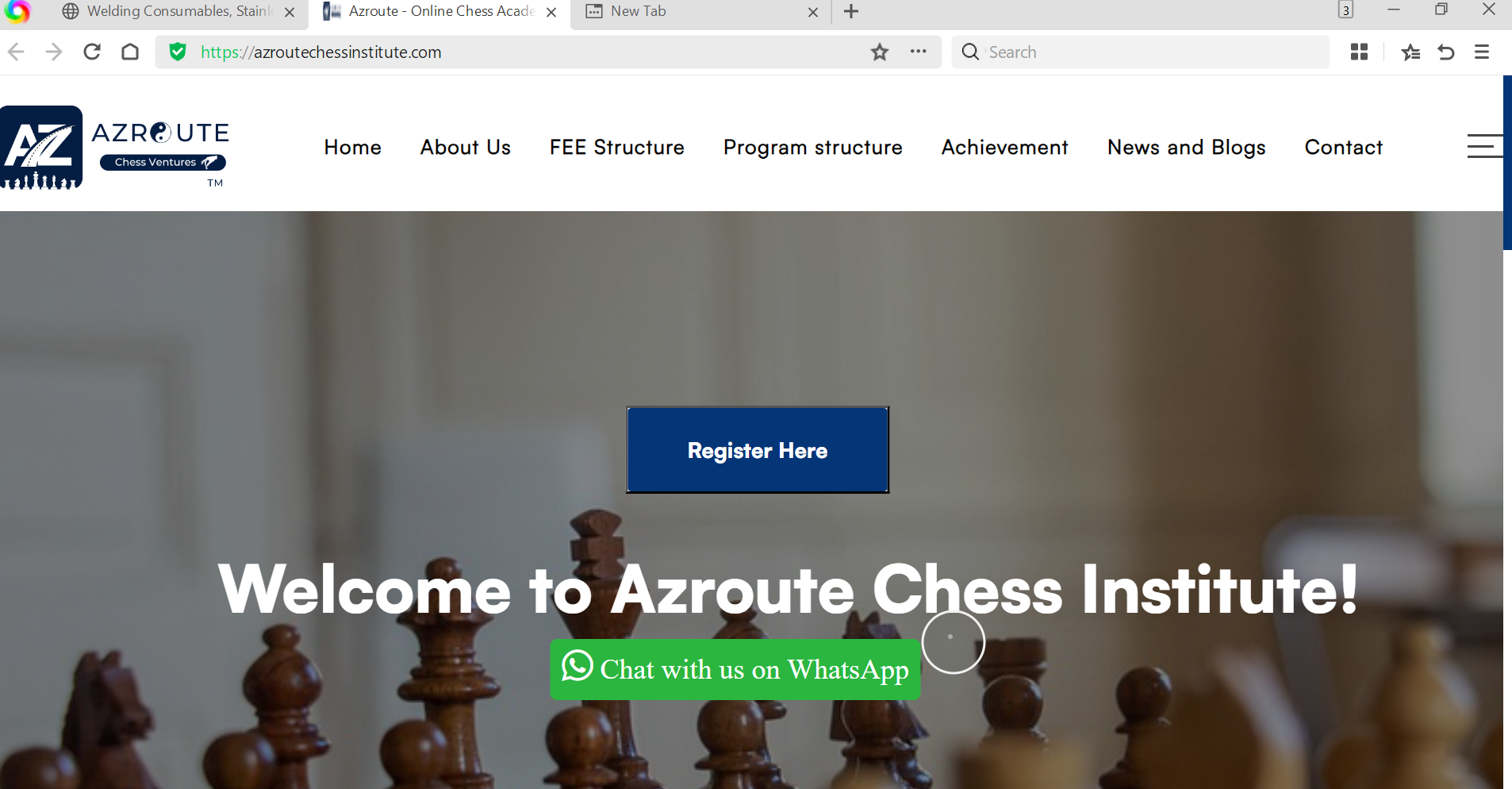Open the page actions three-dot menu

(x=918, y=52)
